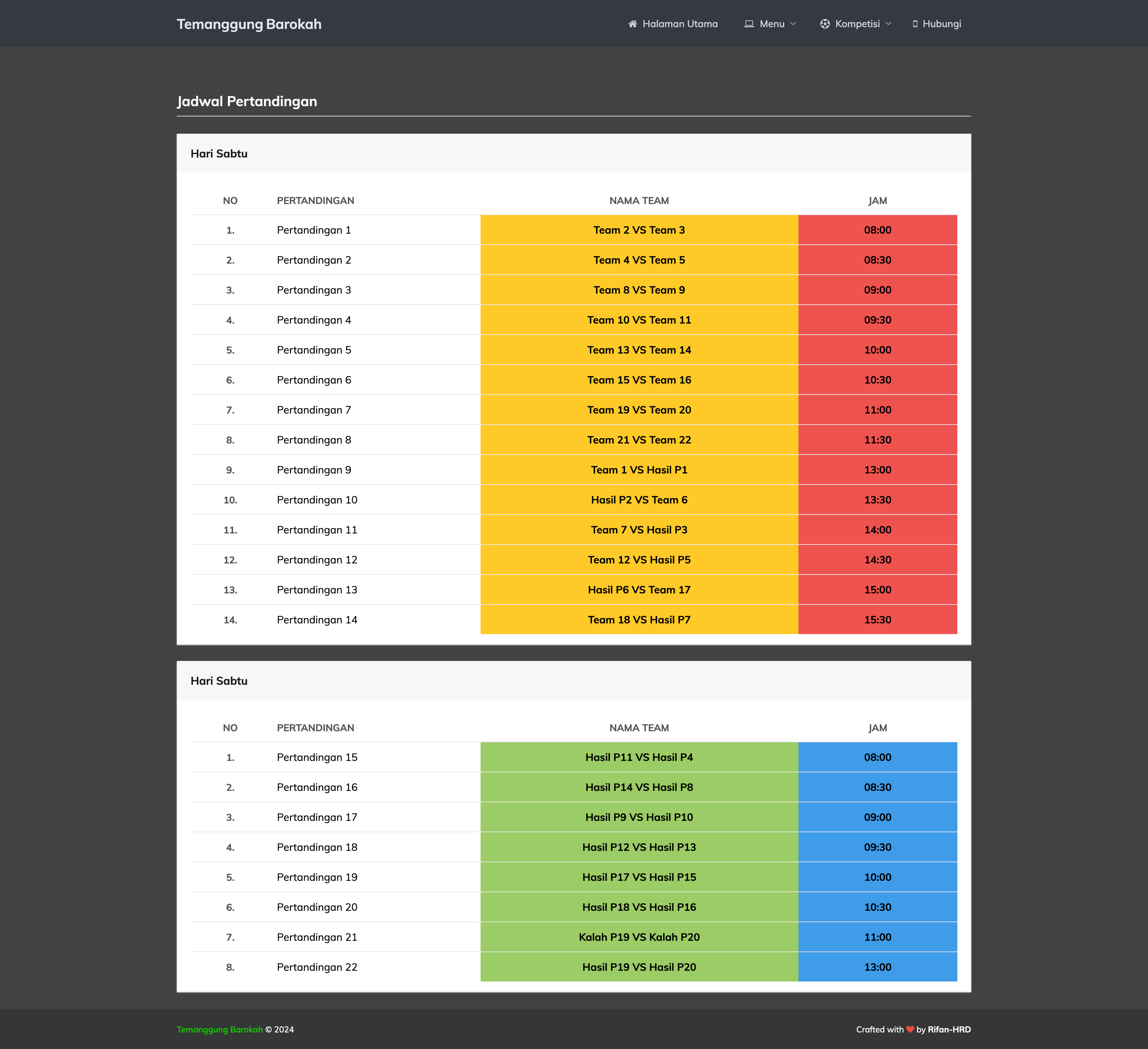The width and height of the screenshot is (1148, 1049).
Task: Click the blue 13:00 time cell
Action: 877,967
